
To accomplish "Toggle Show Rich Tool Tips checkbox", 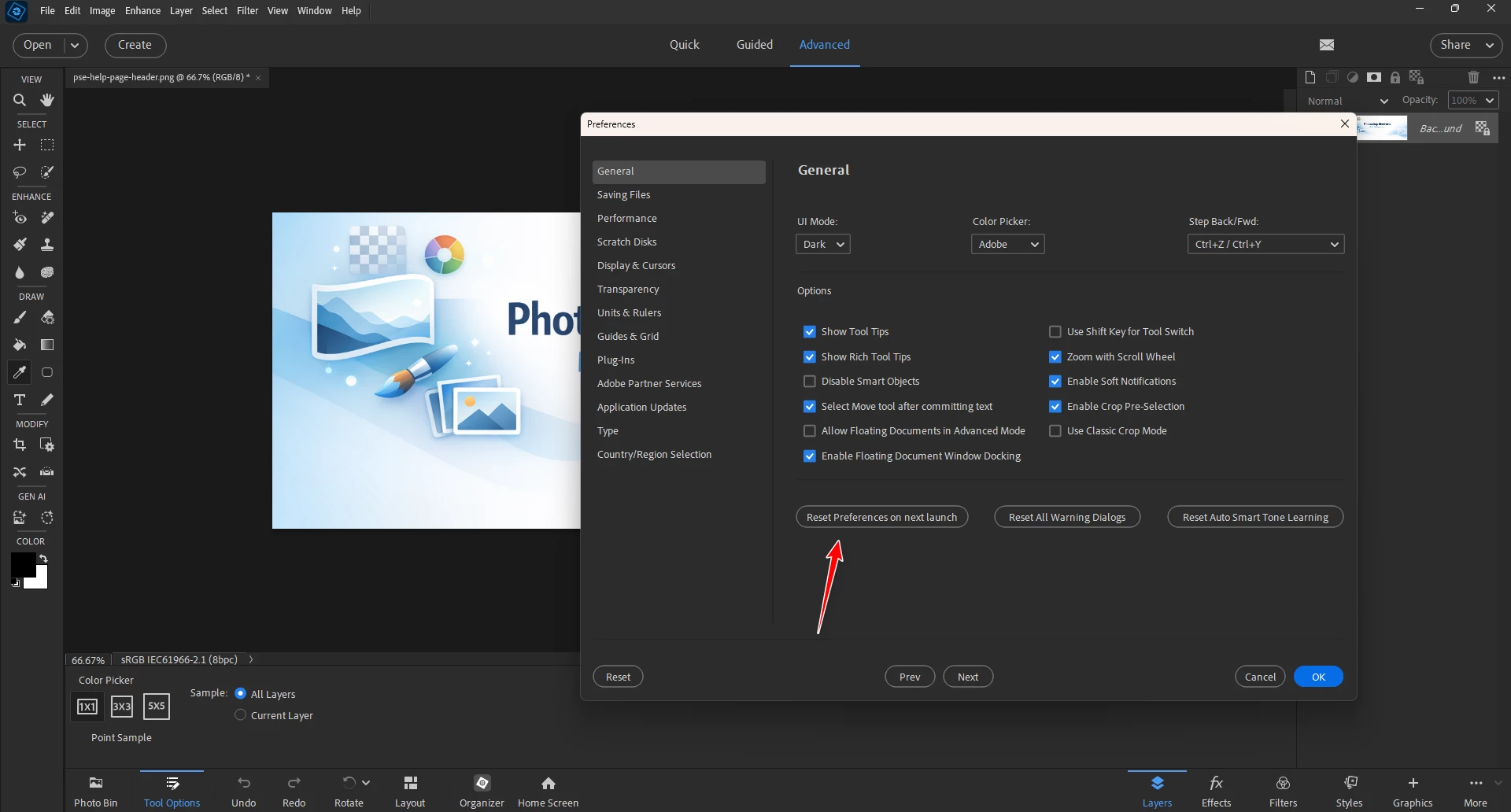I will pyautogui.click(x=809, y=357).
